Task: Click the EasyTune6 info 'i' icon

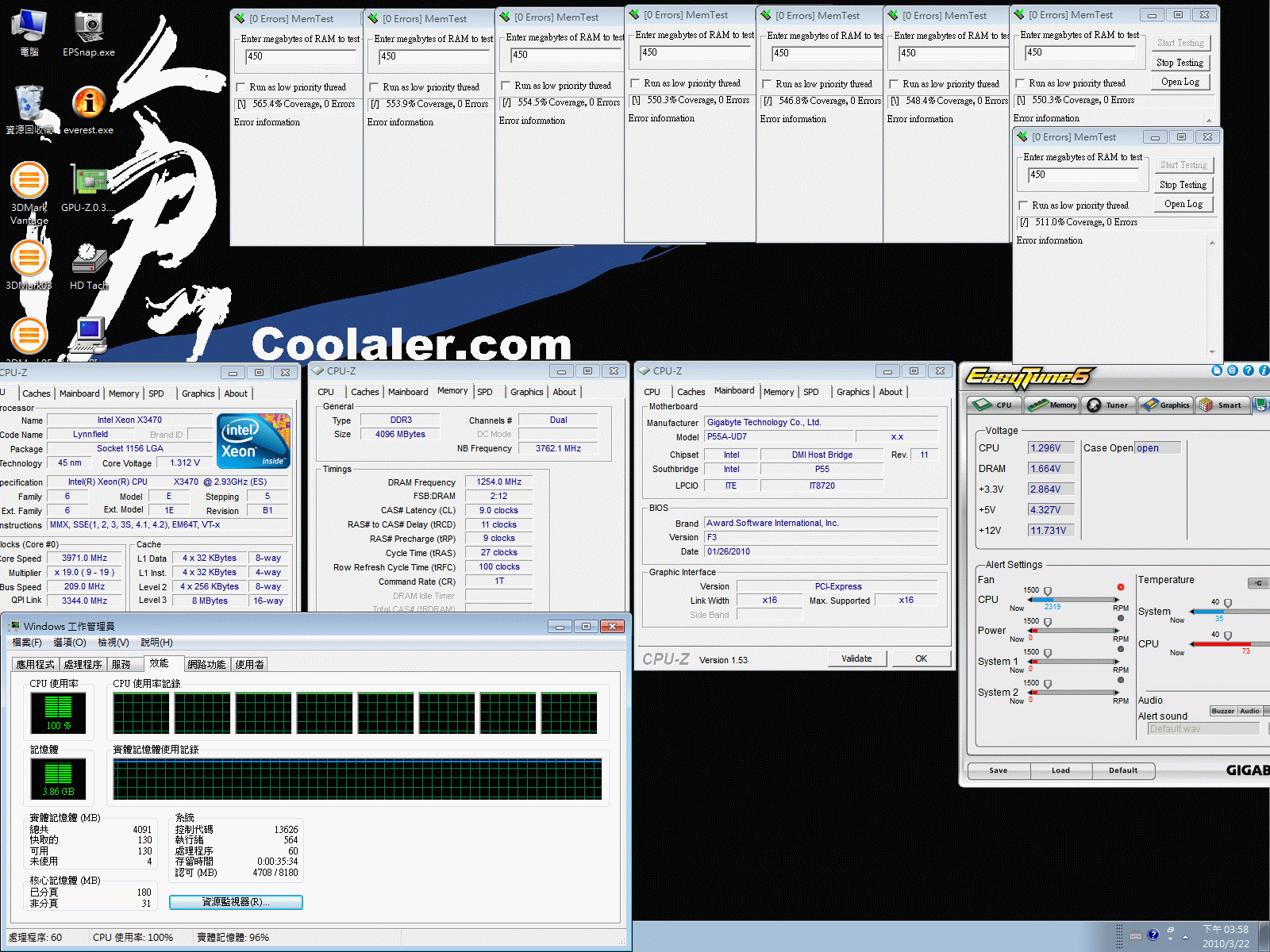Action: [x=1264, y=370]
